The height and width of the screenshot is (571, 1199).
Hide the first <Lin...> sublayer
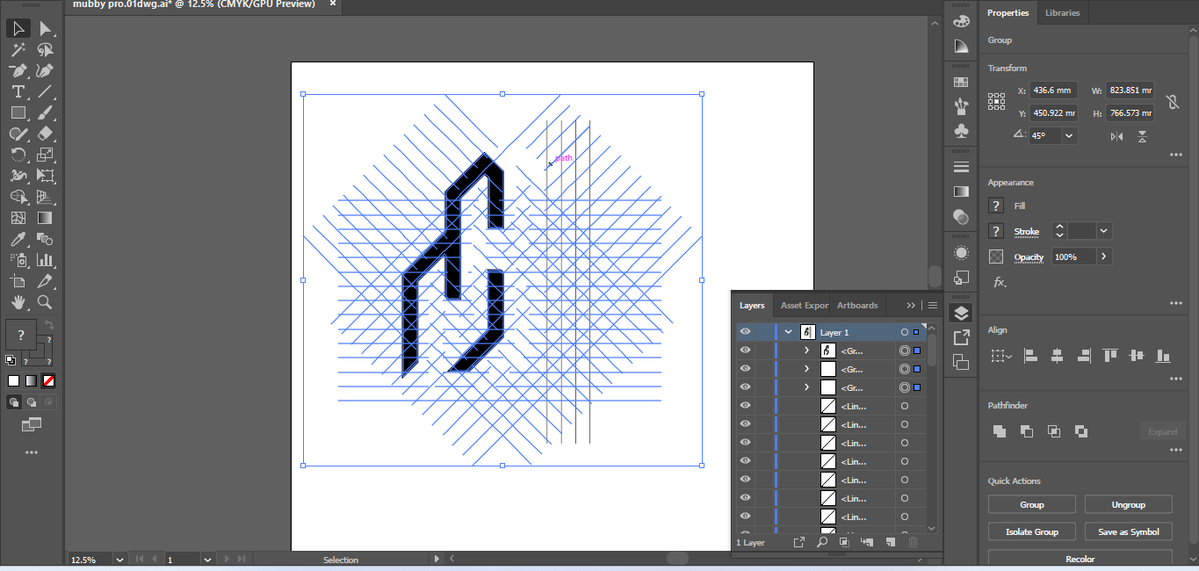click(746, 405)
